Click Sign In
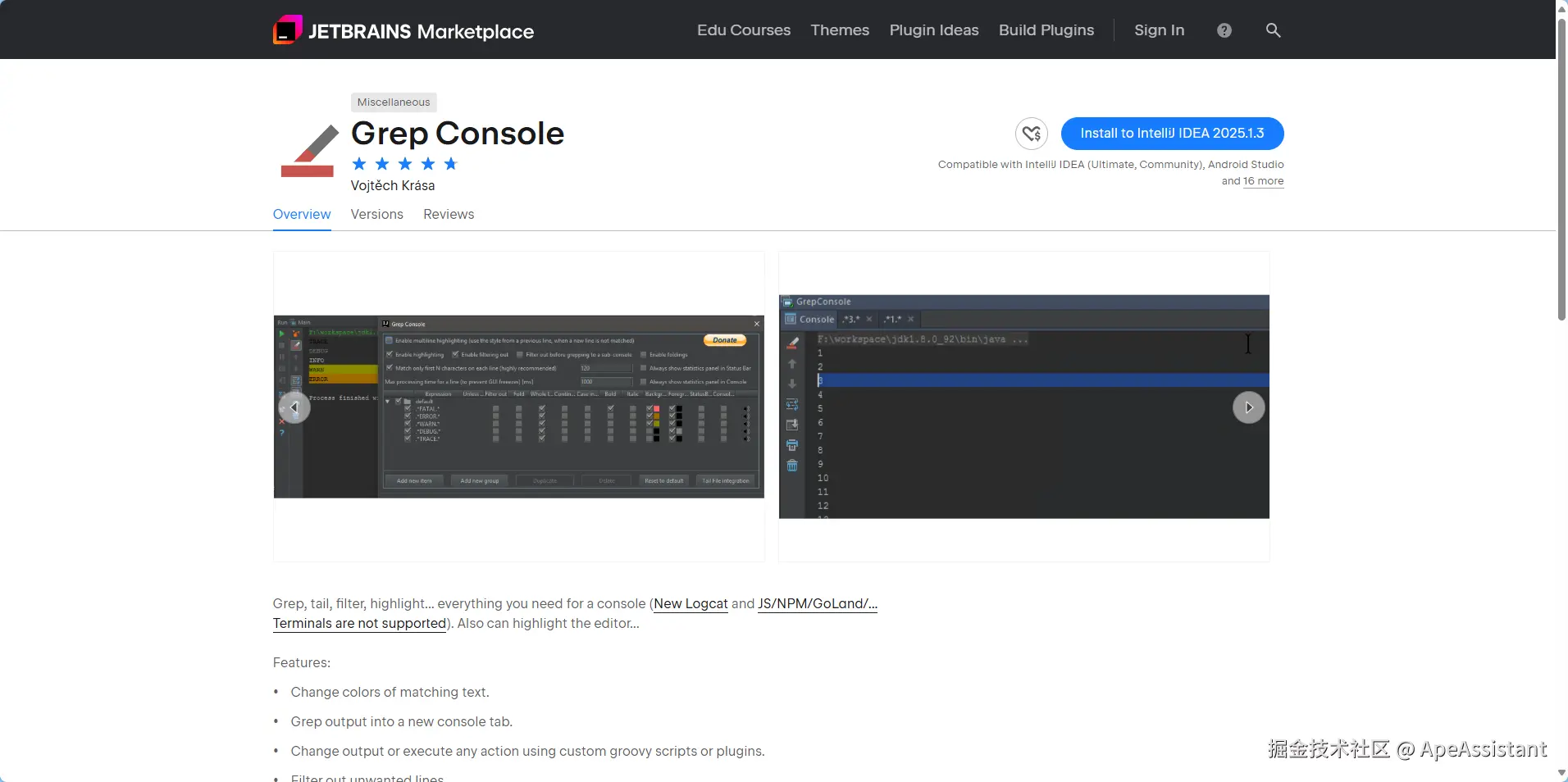 click(x=1159, y=30)
